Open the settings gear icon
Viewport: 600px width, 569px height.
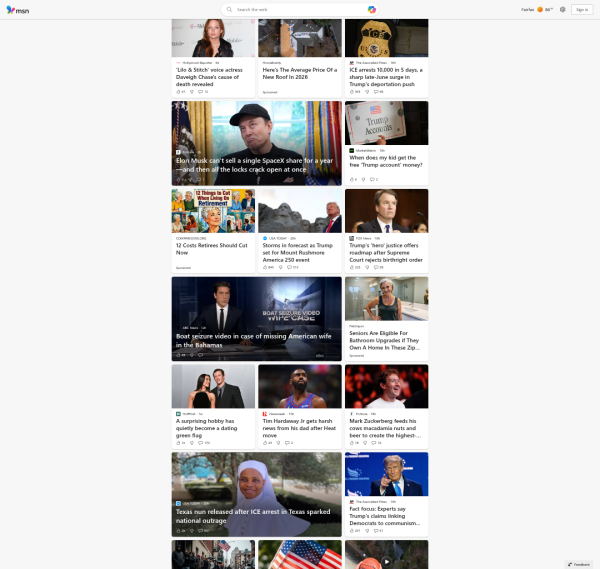tap(562, 10)
